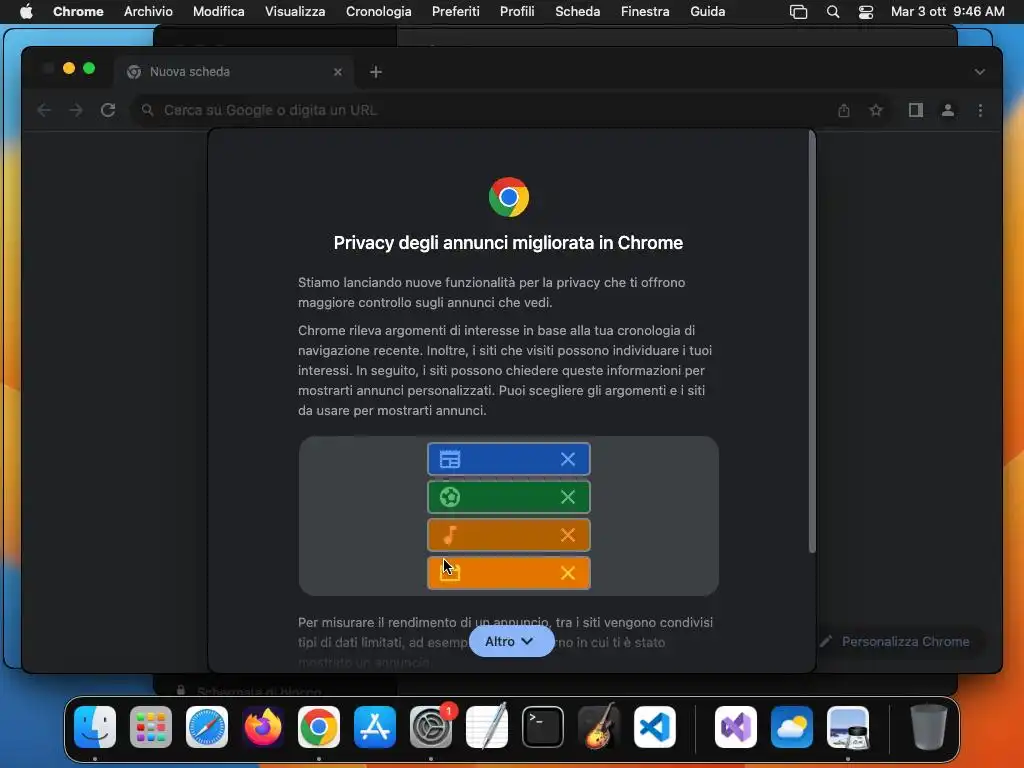Zoom the Chrome window with green button
The height and width of the screenshot is (768, 1024).
pyautogui.click(x=89, y=68)
